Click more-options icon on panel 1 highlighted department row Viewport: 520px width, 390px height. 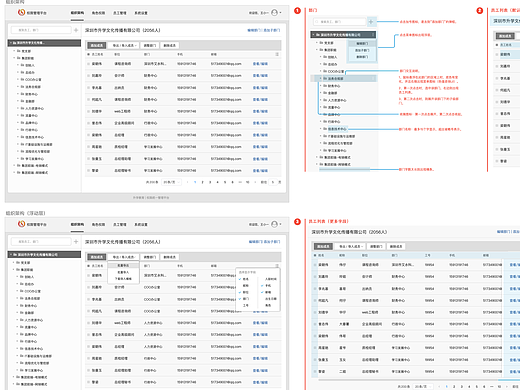373,78
